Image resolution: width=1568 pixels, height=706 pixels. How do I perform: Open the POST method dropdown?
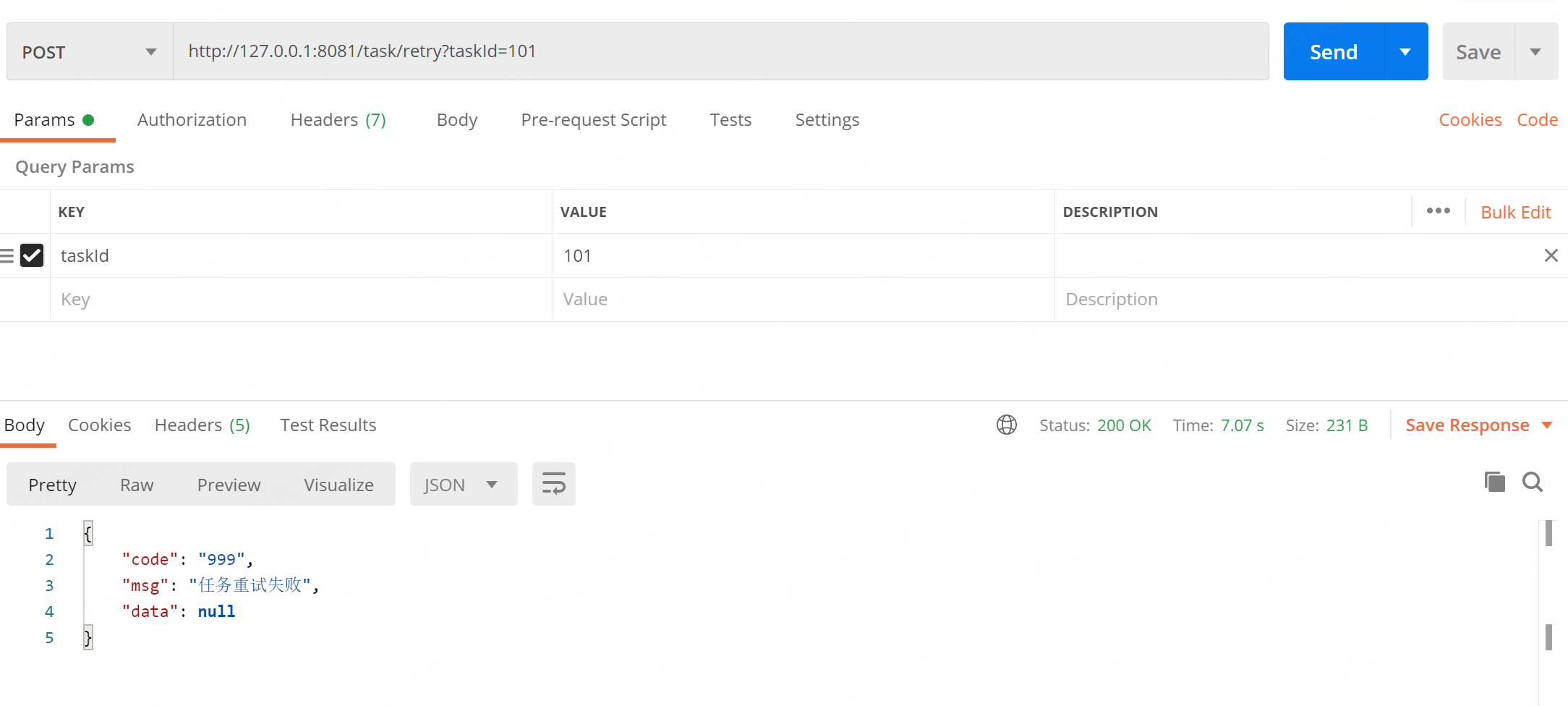click(90, 51)
